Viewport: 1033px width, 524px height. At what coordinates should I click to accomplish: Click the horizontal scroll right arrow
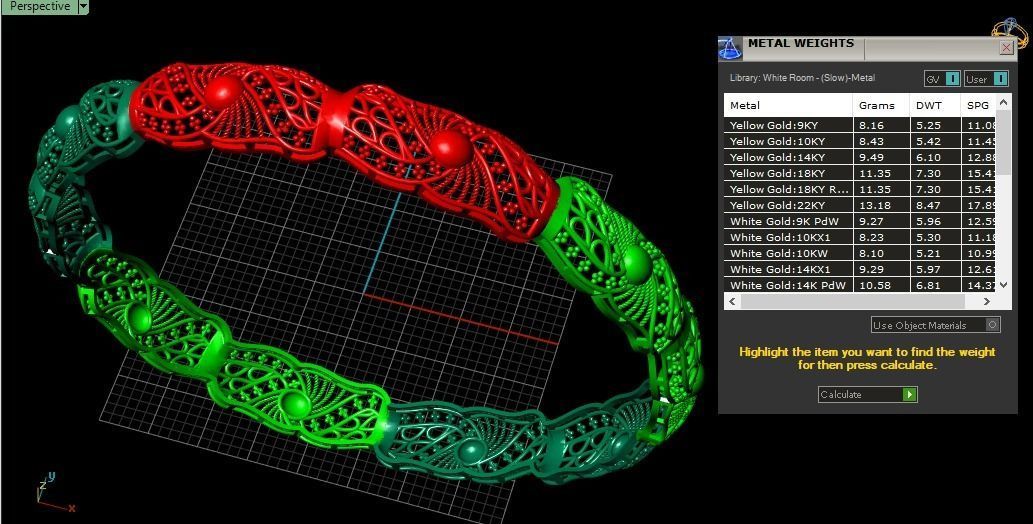pos(986,301)
